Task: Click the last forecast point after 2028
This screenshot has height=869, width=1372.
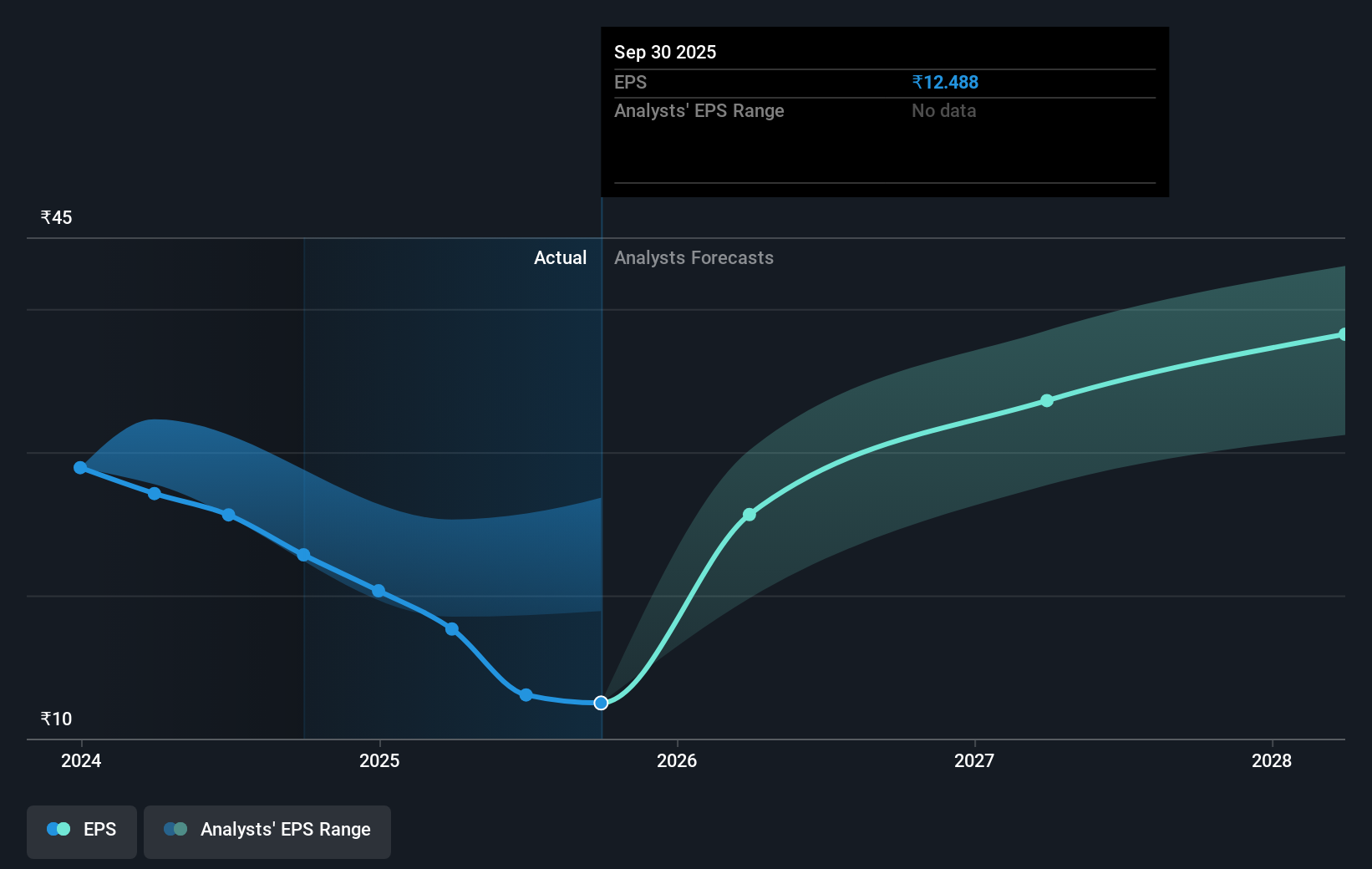Action: point(1343,334)
